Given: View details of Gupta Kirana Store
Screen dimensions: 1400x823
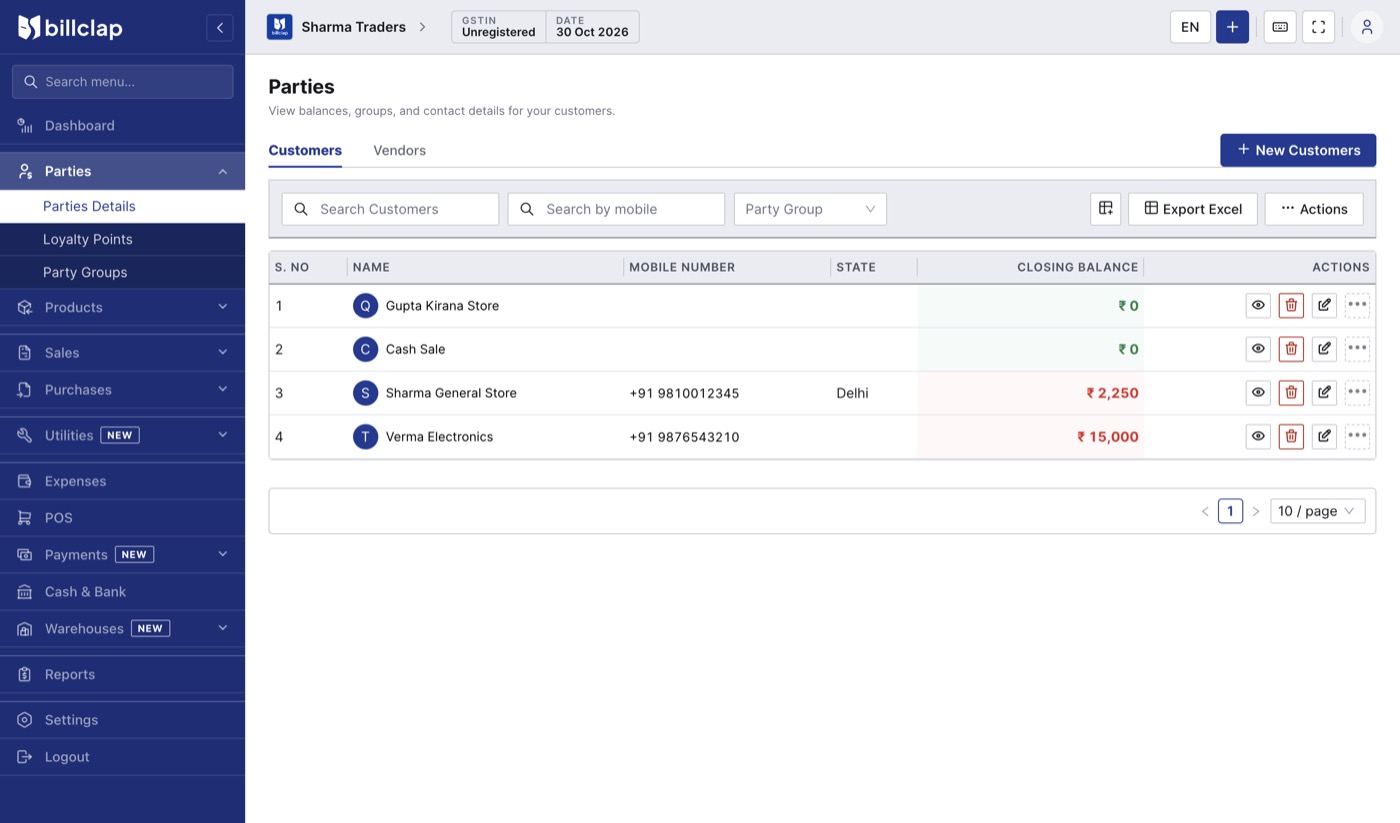Looking at the screenshot, I should coord(1258,306).
